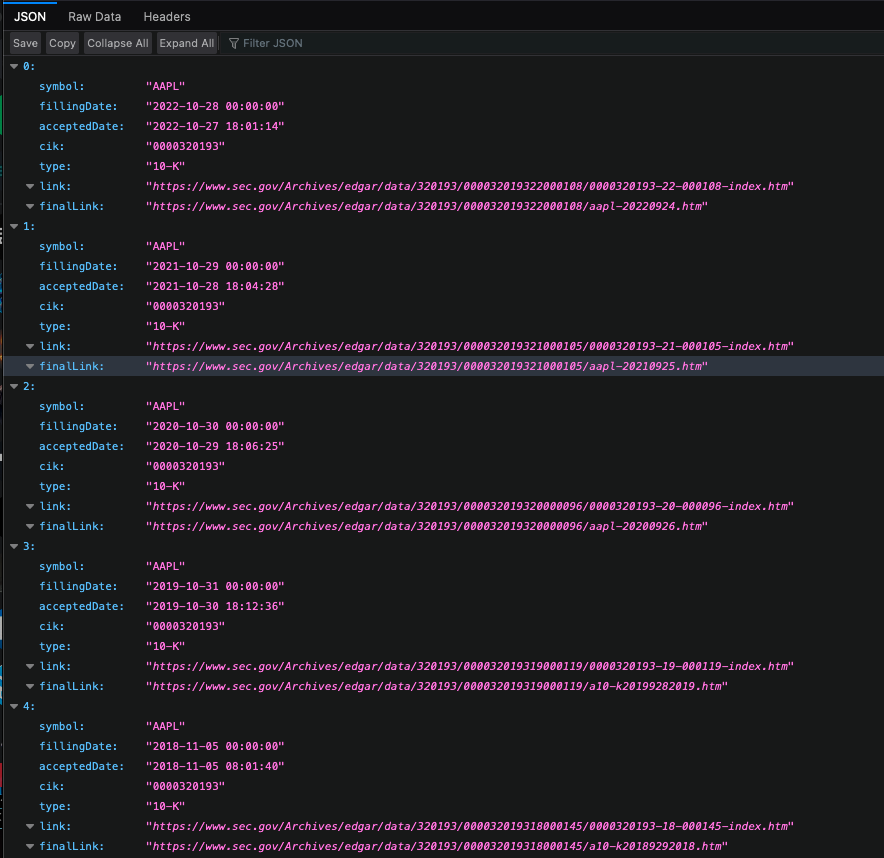Screen dimensions: 884x858
Task: Select fillingDate value "2018-11-05 00:00:00"
Action: tap(215, 747)
